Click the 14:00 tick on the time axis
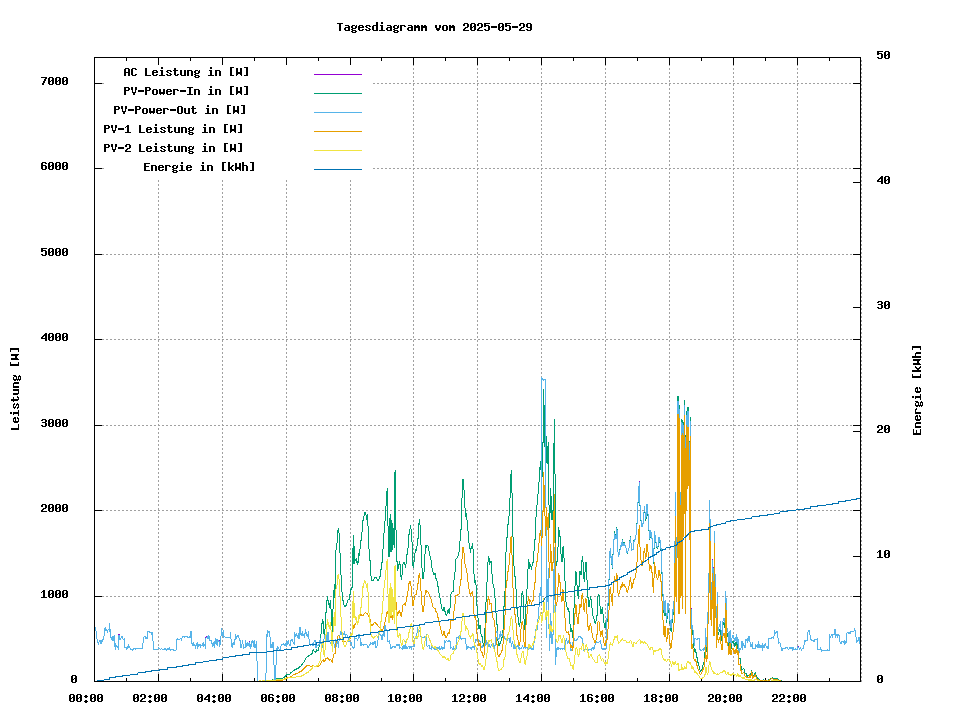960x720 pixels. 533,698
